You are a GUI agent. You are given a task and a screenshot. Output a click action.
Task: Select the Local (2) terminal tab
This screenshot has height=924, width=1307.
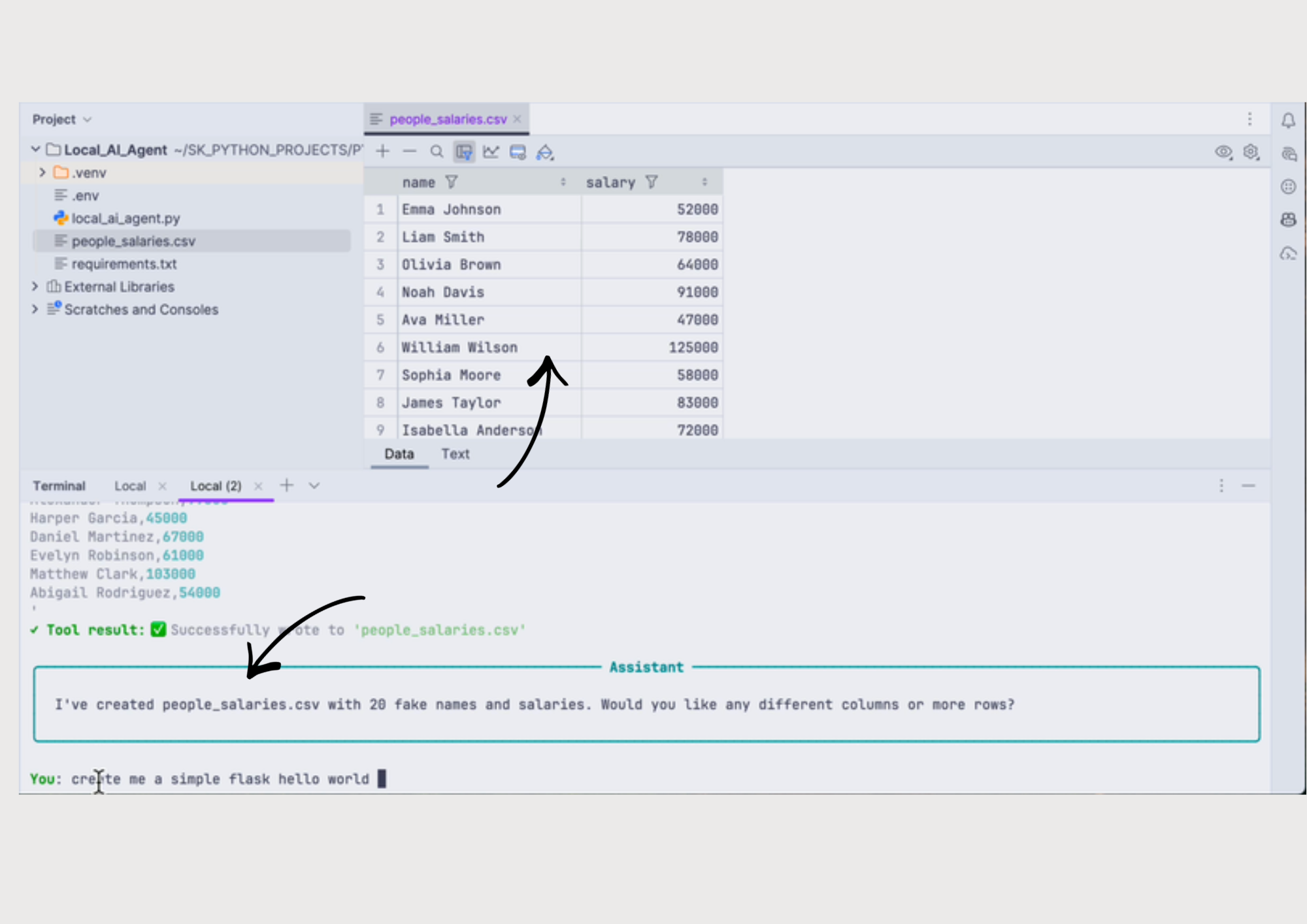click(216, 486)
